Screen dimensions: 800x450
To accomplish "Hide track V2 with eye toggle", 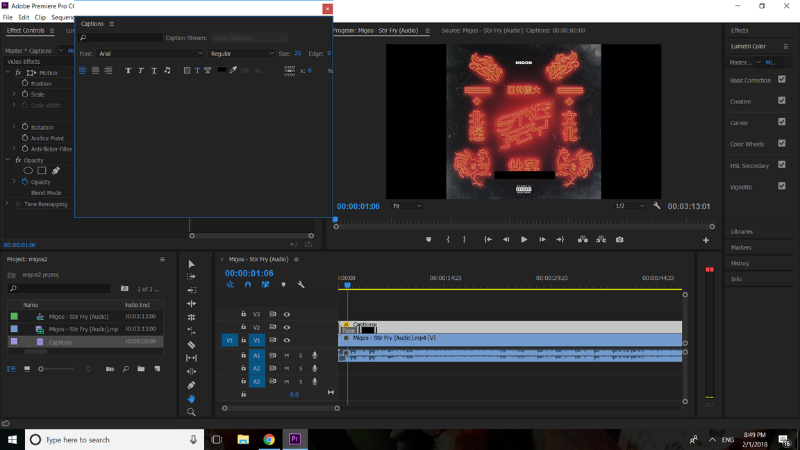I will click(287, 327).
